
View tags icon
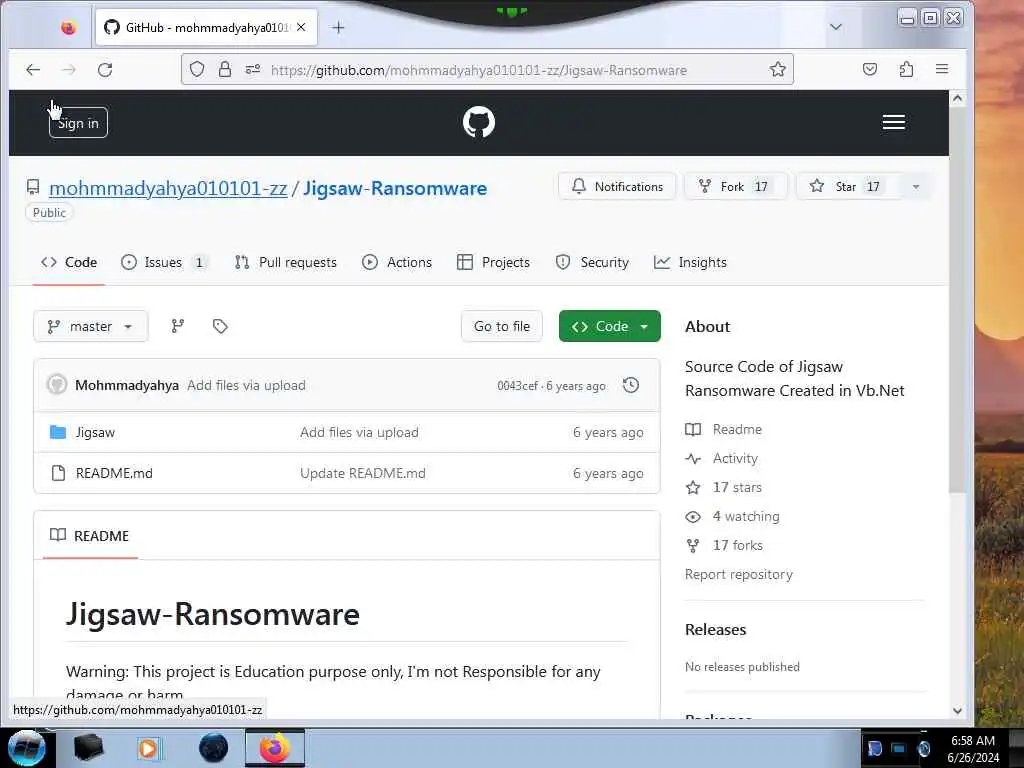(220, 326)
